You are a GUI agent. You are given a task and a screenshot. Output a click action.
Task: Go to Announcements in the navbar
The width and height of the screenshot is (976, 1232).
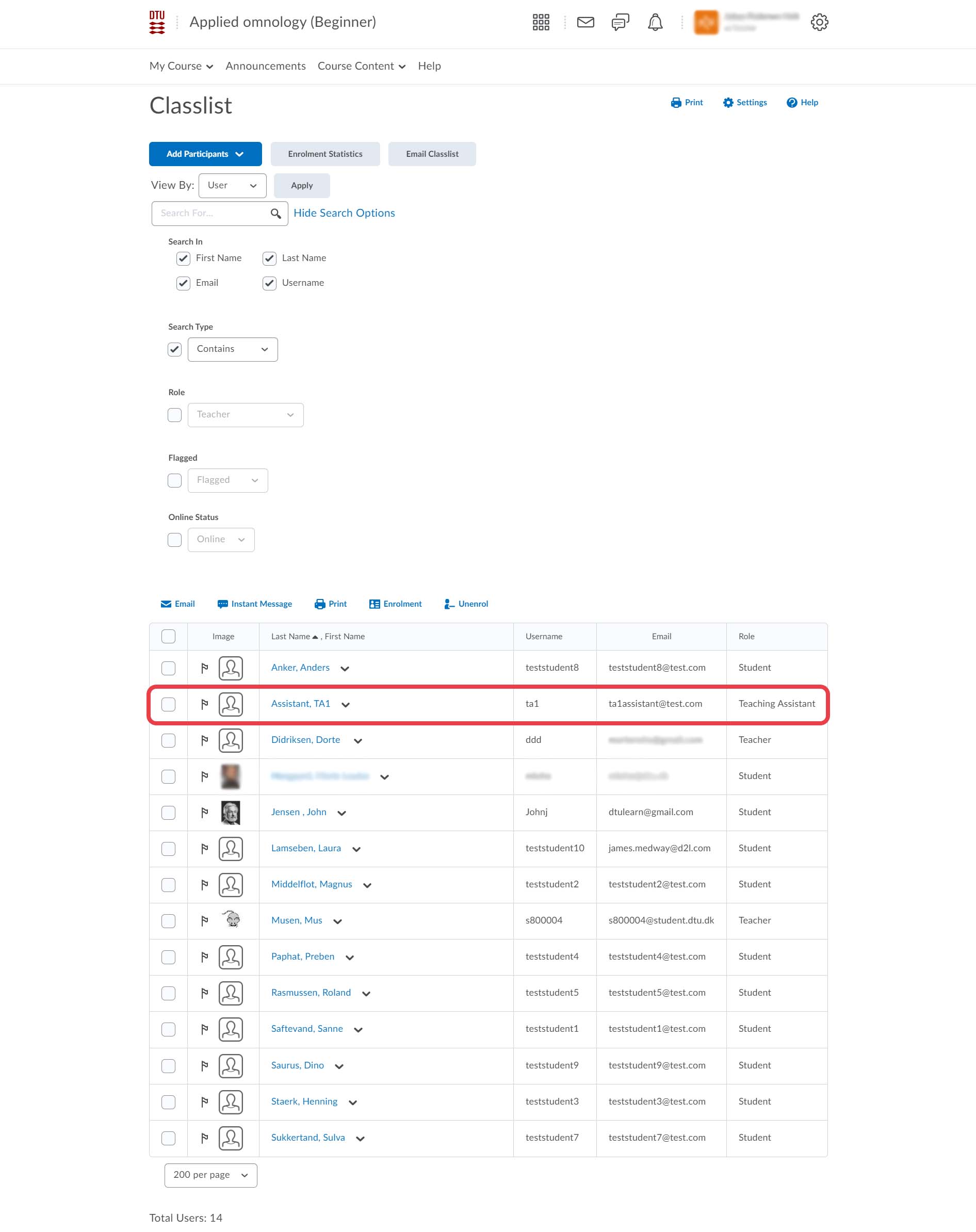point(265,66)
